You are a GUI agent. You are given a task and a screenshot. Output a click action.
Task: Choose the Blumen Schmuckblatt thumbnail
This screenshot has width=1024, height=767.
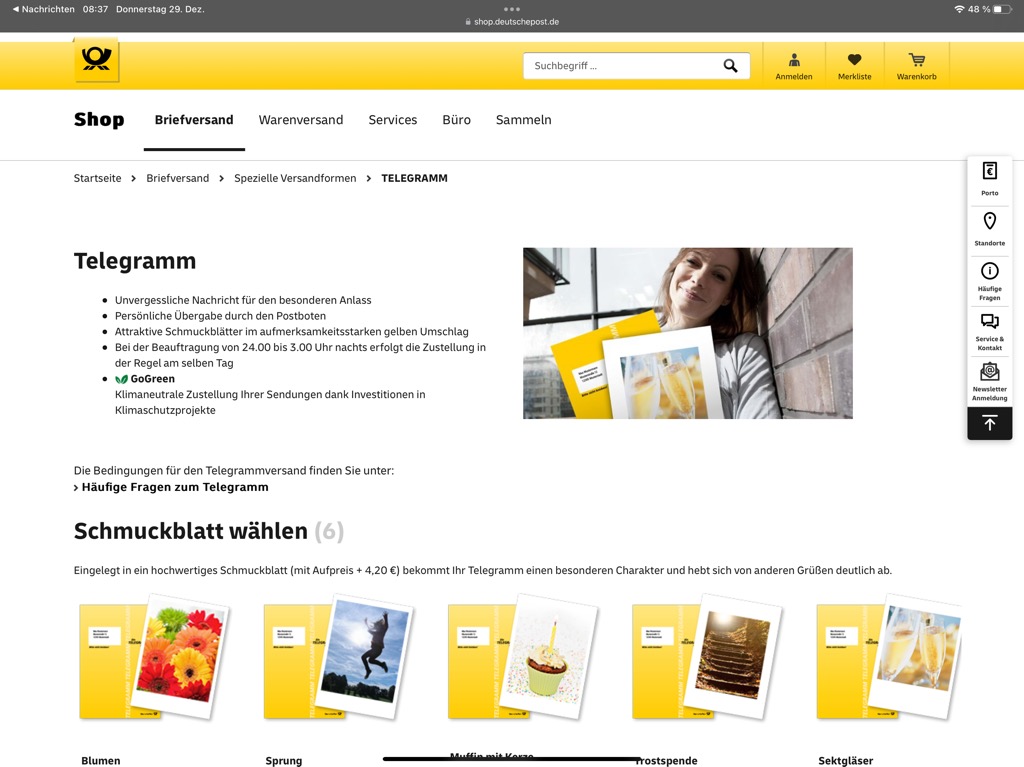155,658
